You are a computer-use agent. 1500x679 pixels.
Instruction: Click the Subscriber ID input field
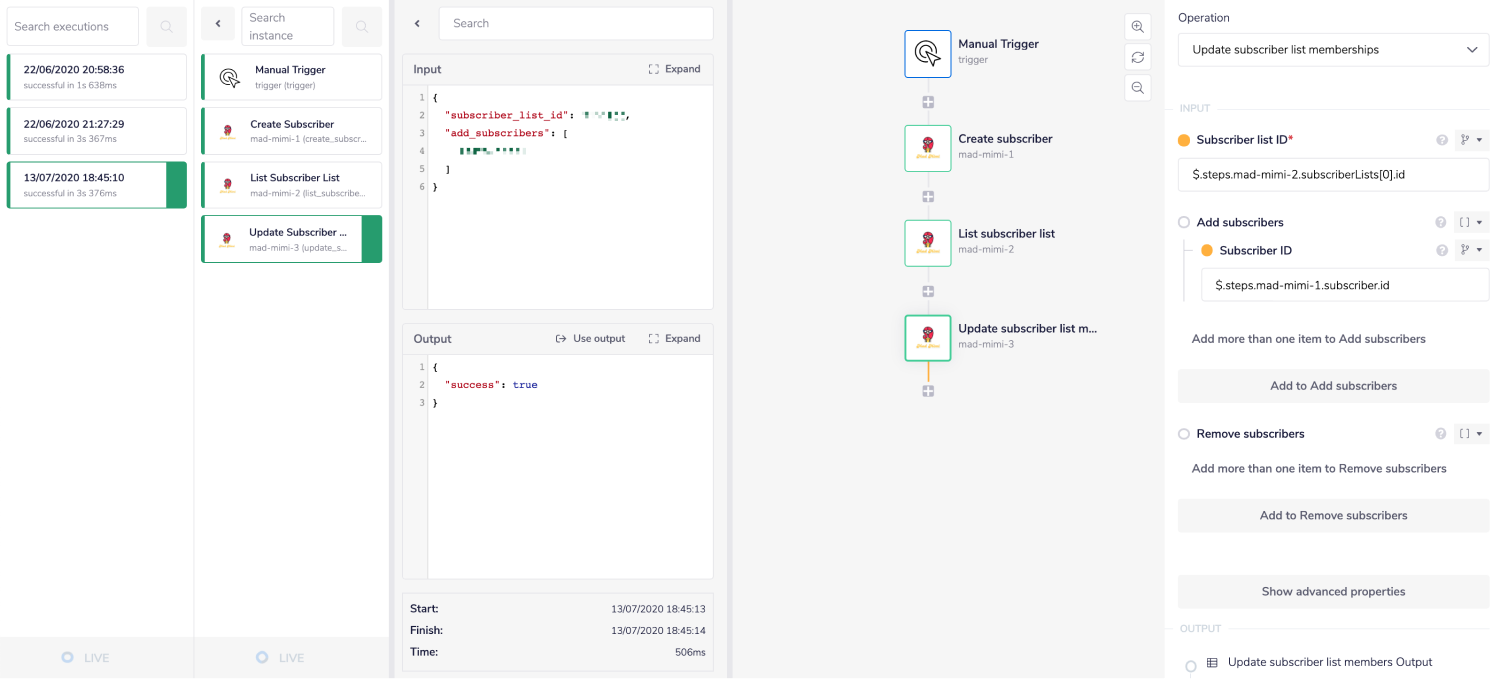[x=1344, y=285]
